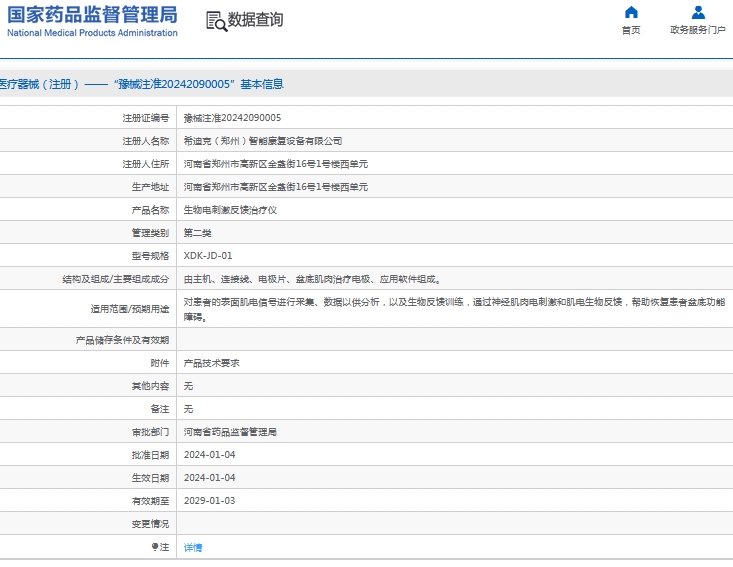Image resolution: width=733 pixels, height=567 pixels.
Task: Select model XDK-JD-01
Action: coord(208,256)
